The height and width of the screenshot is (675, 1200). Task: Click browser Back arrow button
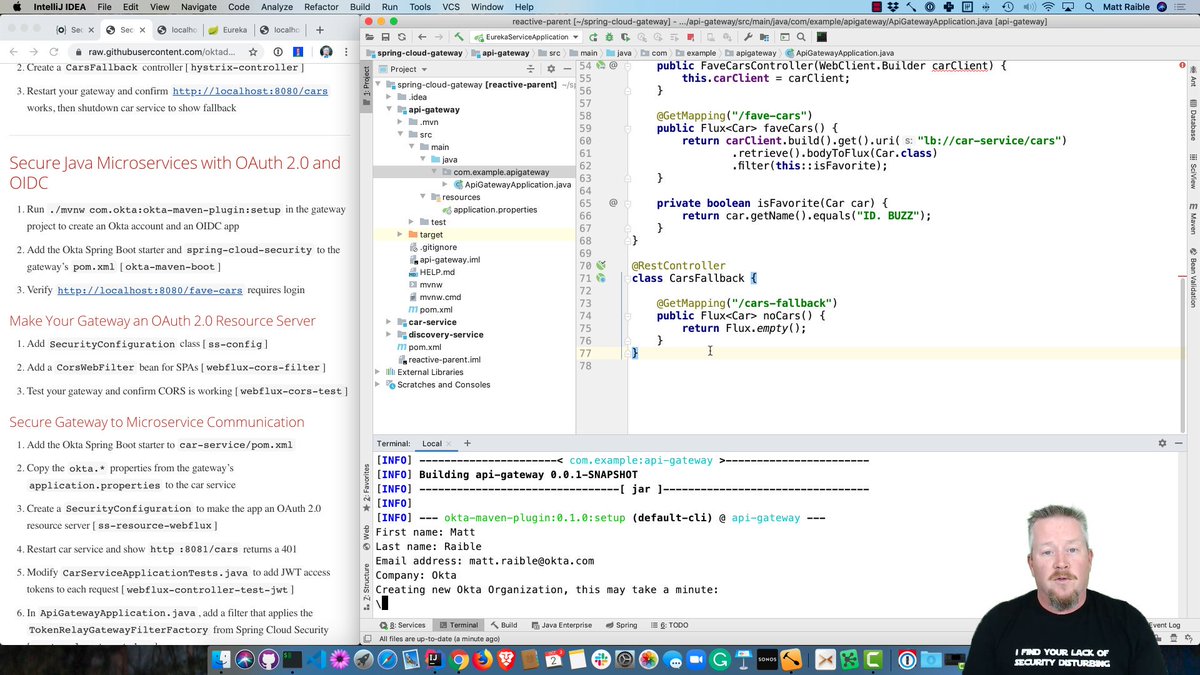click(12, 52)
